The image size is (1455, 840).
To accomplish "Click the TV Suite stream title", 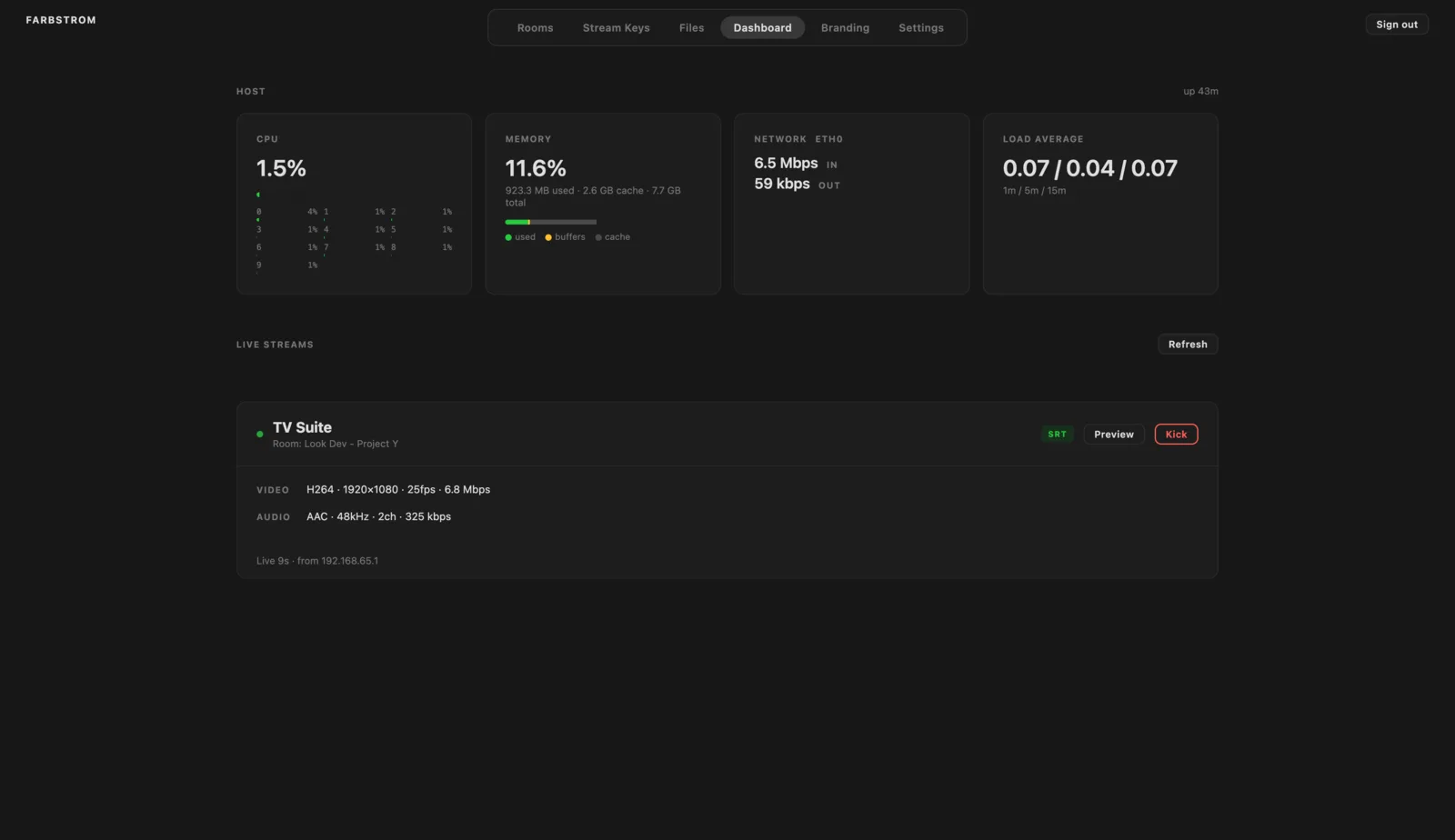I will (x=302, y=427).
